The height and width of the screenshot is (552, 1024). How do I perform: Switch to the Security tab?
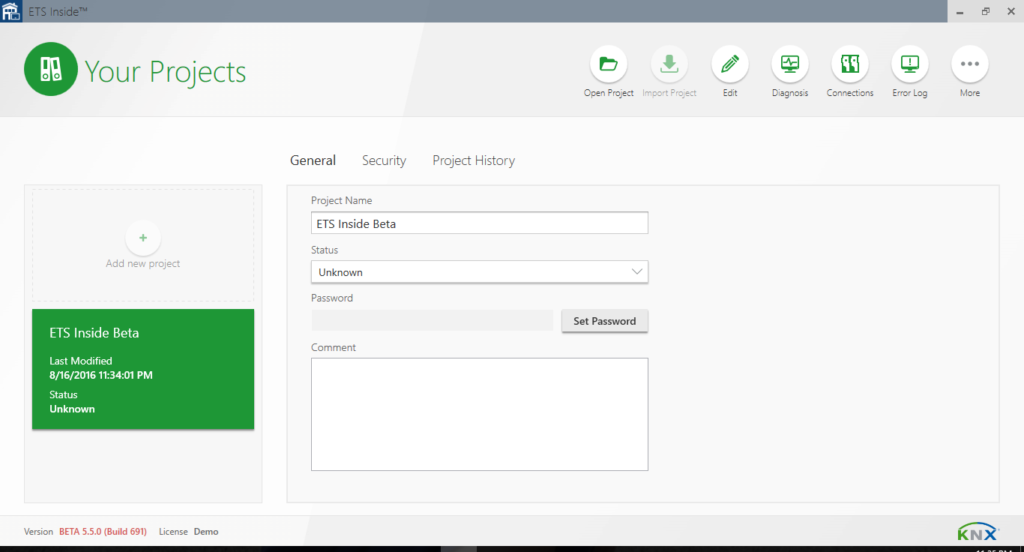click(x=384, y=161)
